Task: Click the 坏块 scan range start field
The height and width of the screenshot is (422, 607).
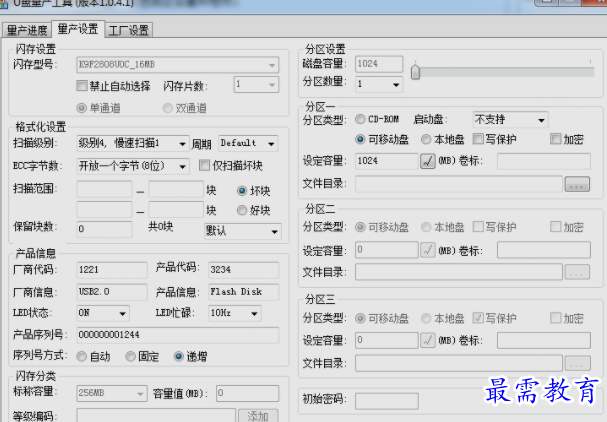Action: (x=104, y=189)
